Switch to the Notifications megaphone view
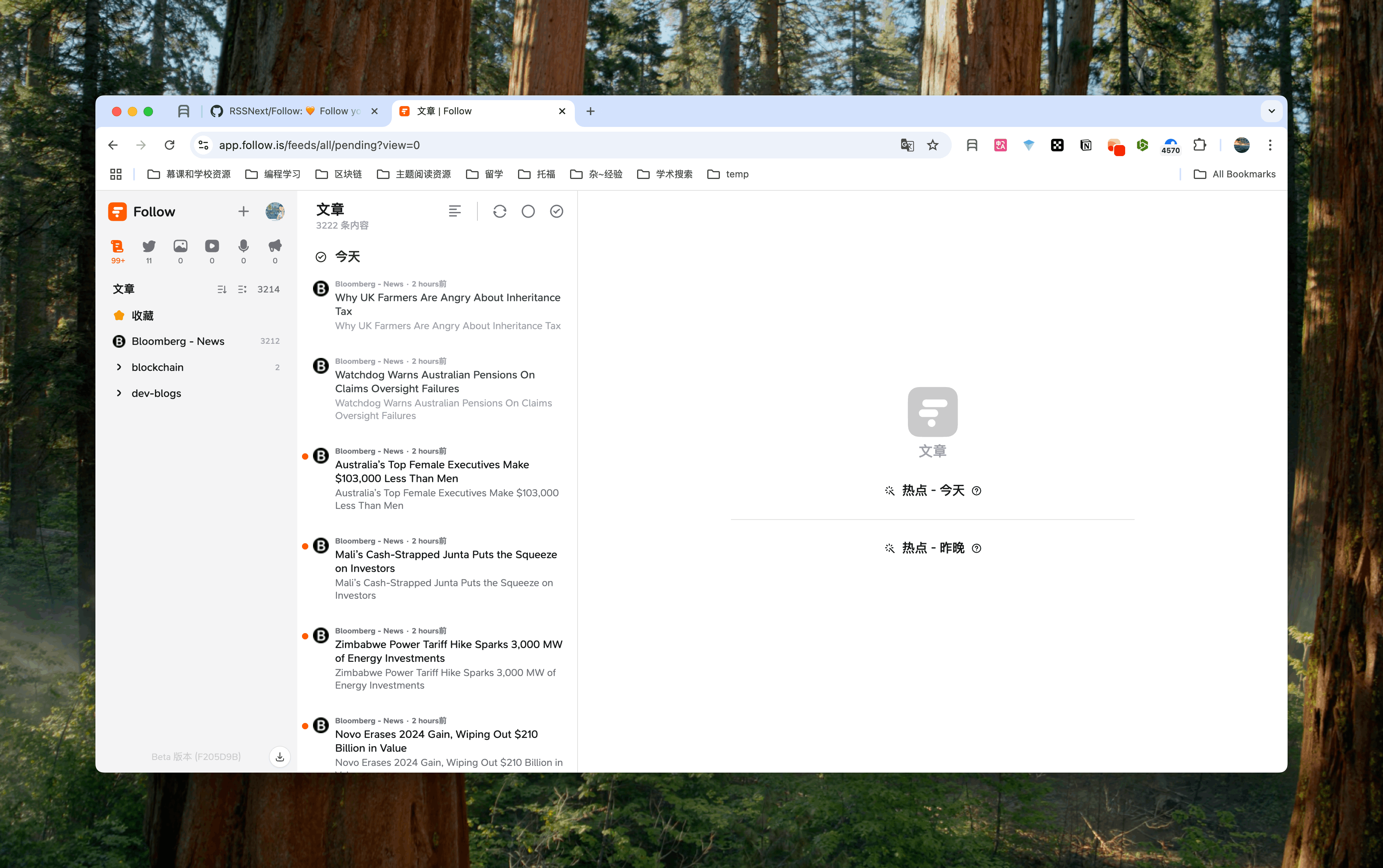The width and height of the screenshot is (1383, 868). click(x=275, y=251)
